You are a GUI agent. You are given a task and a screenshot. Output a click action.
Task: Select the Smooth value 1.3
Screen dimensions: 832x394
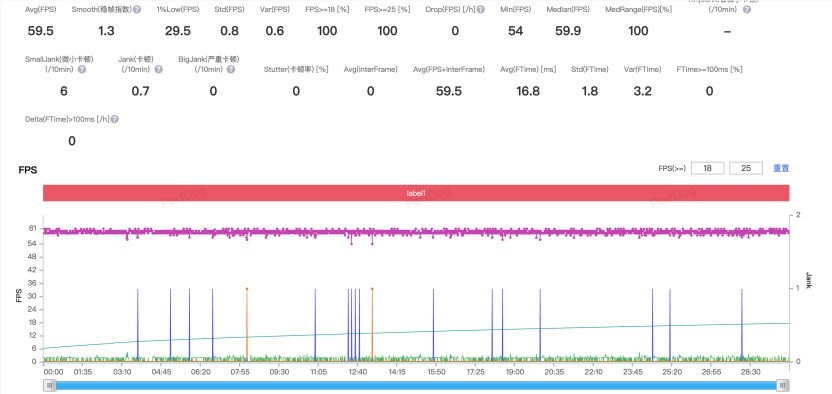coord(106,31)
